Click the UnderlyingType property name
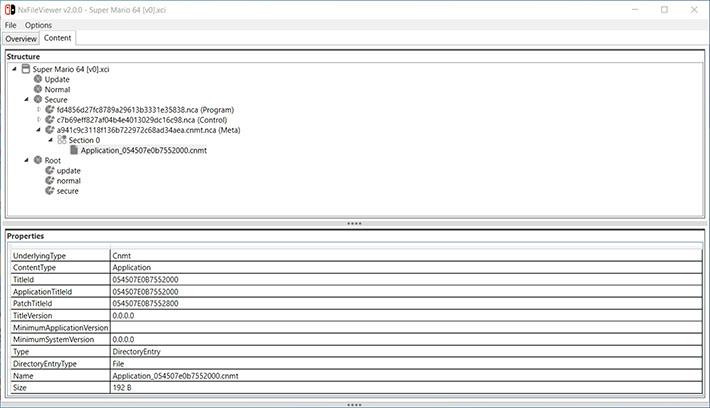Image resolution: width=710 pixels, height=408 pixels. click(x=39, y=255)
